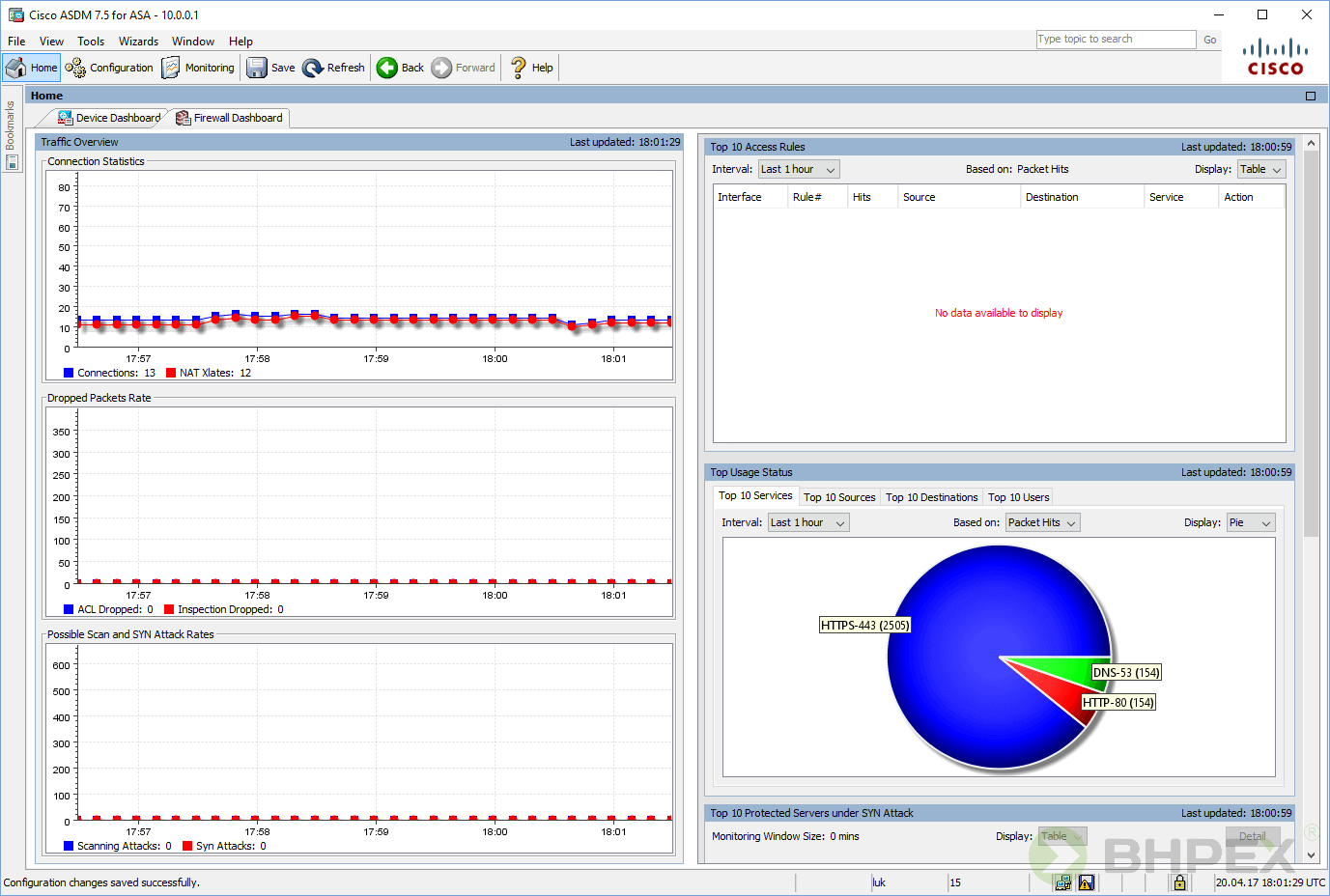Click the Go search button

point(1210,40)
